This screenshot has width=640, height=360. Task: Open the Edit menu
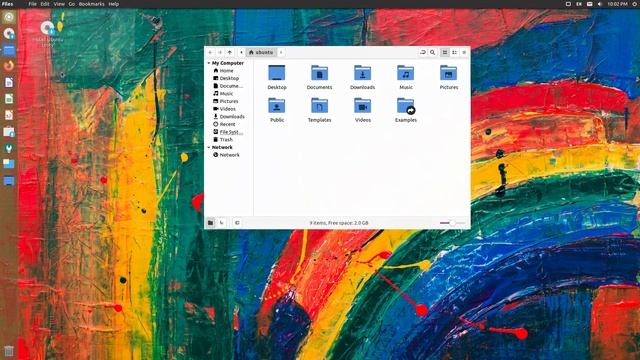pos(45,4)
